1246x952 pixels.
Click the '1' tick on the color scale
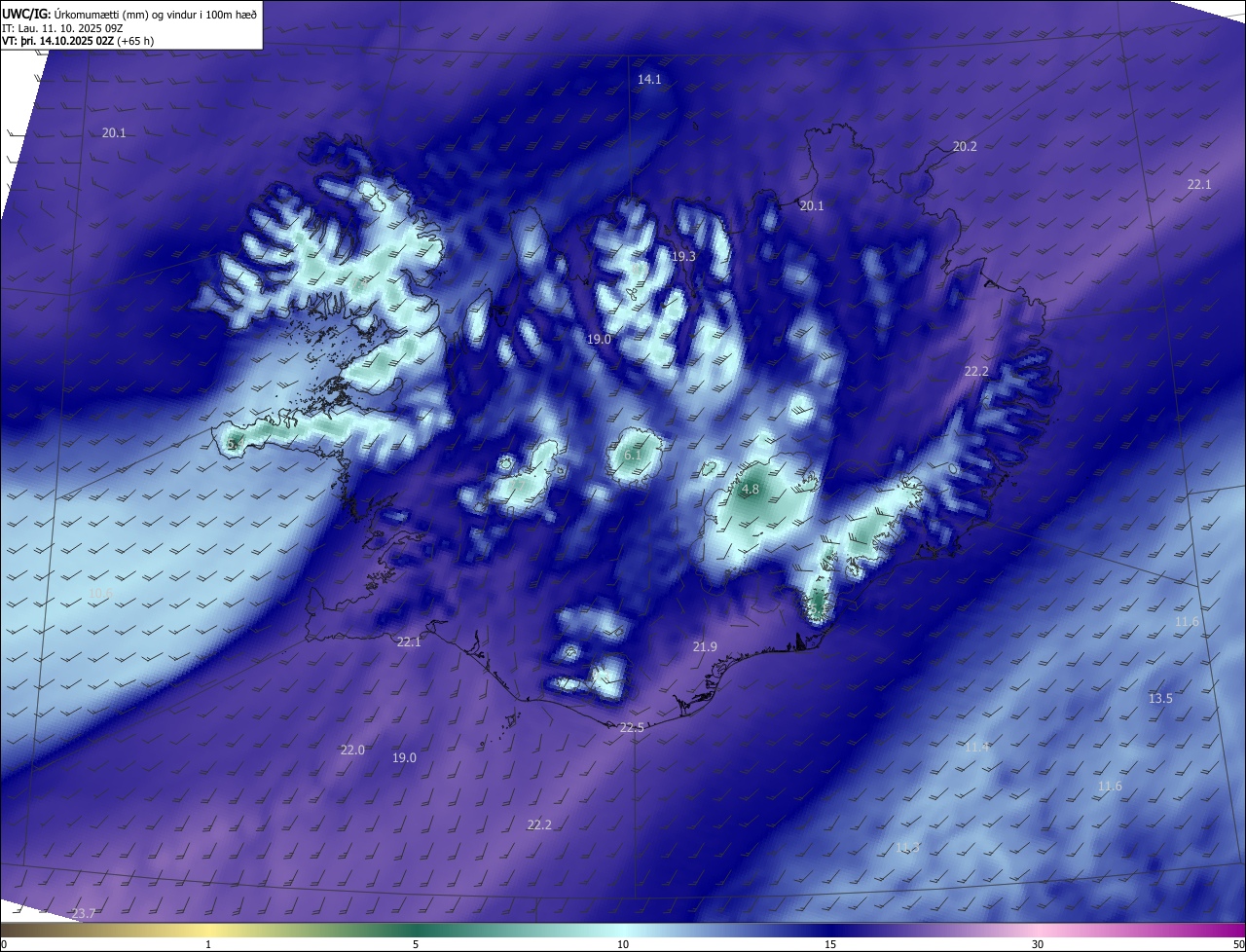point(208,944)
